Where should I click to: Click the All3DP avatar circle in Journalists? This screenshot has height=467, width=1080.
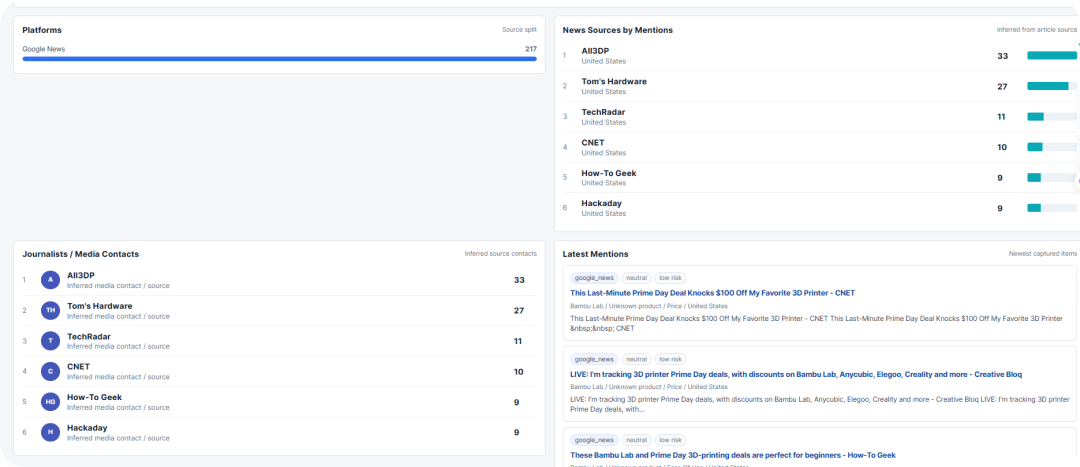50,280
